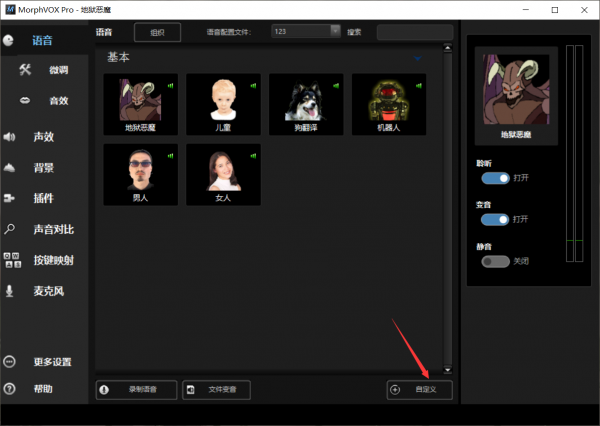The image size is (600, 426).
Task: Click the left volume level meter
Action: pos(570,153)
